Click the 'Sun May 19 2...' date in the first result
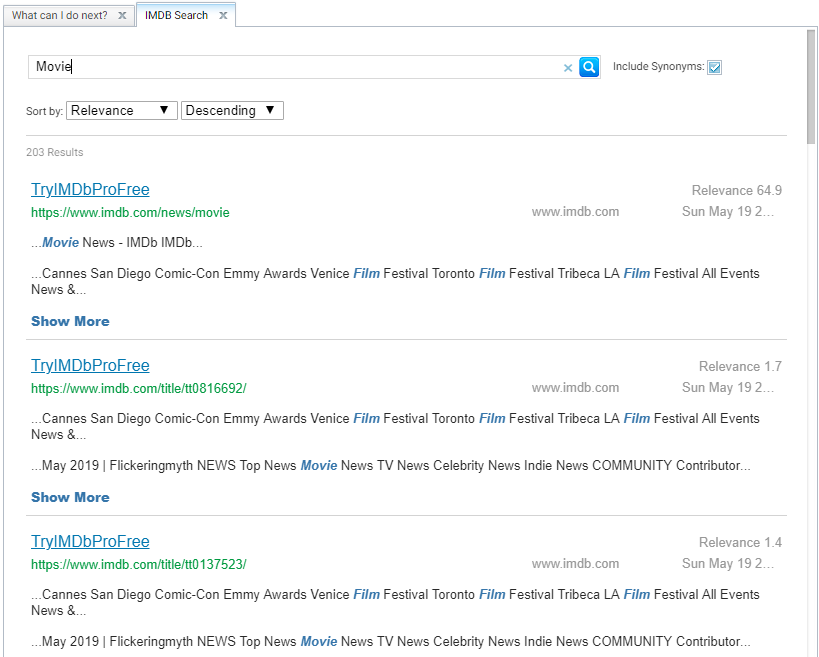 click(728, 212)
